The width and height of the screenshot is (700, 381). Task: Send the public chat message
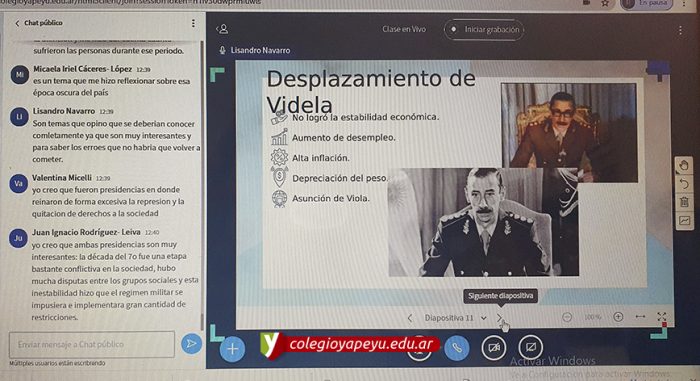click(191, 343)
